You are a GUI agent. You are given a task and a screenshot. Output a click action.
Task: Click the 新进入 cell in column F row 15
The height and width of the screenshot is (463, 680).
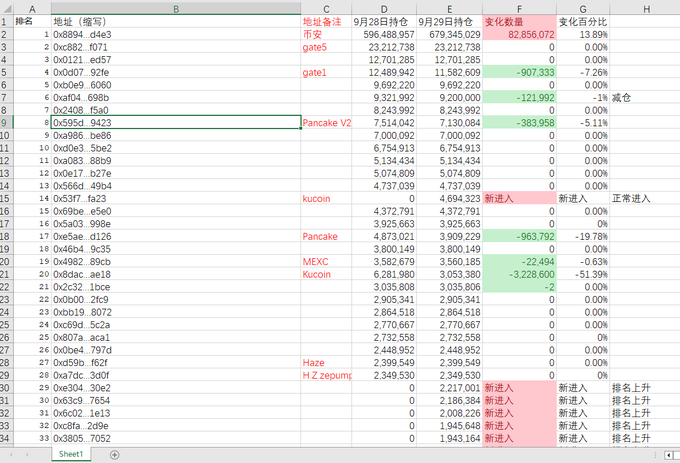click(520, 199)
